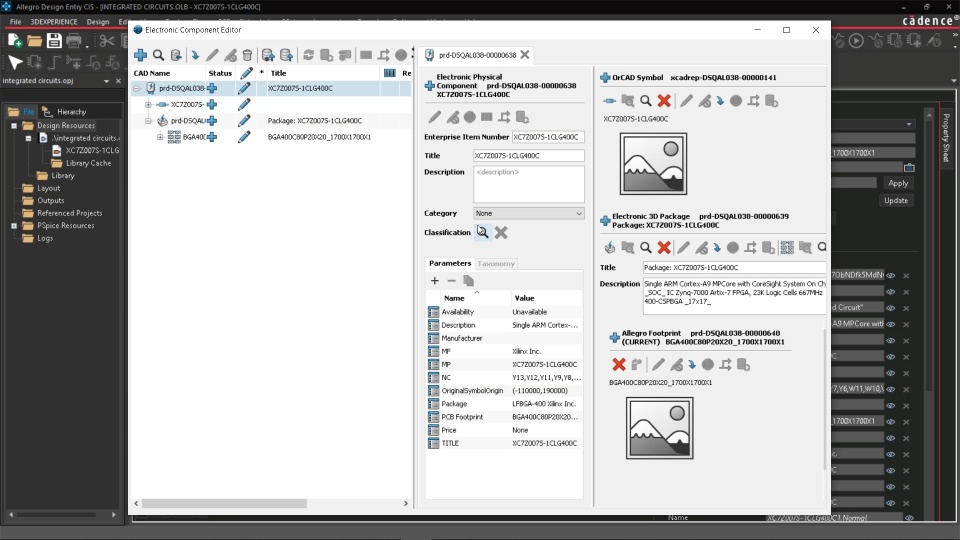960x540 pixels.
Task: Click the Save floppy icon in Allegro main toolbar
Action: pyautogui.click(x=54, y=41)
